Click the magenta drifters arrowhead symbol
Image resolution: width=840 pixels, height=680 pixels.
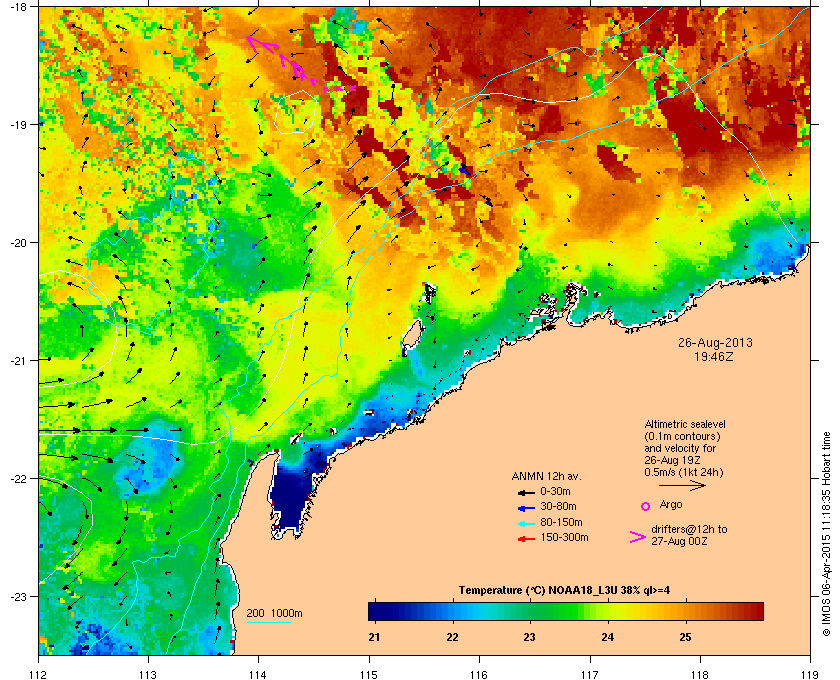pyautogui.click(x=638, y=537)
